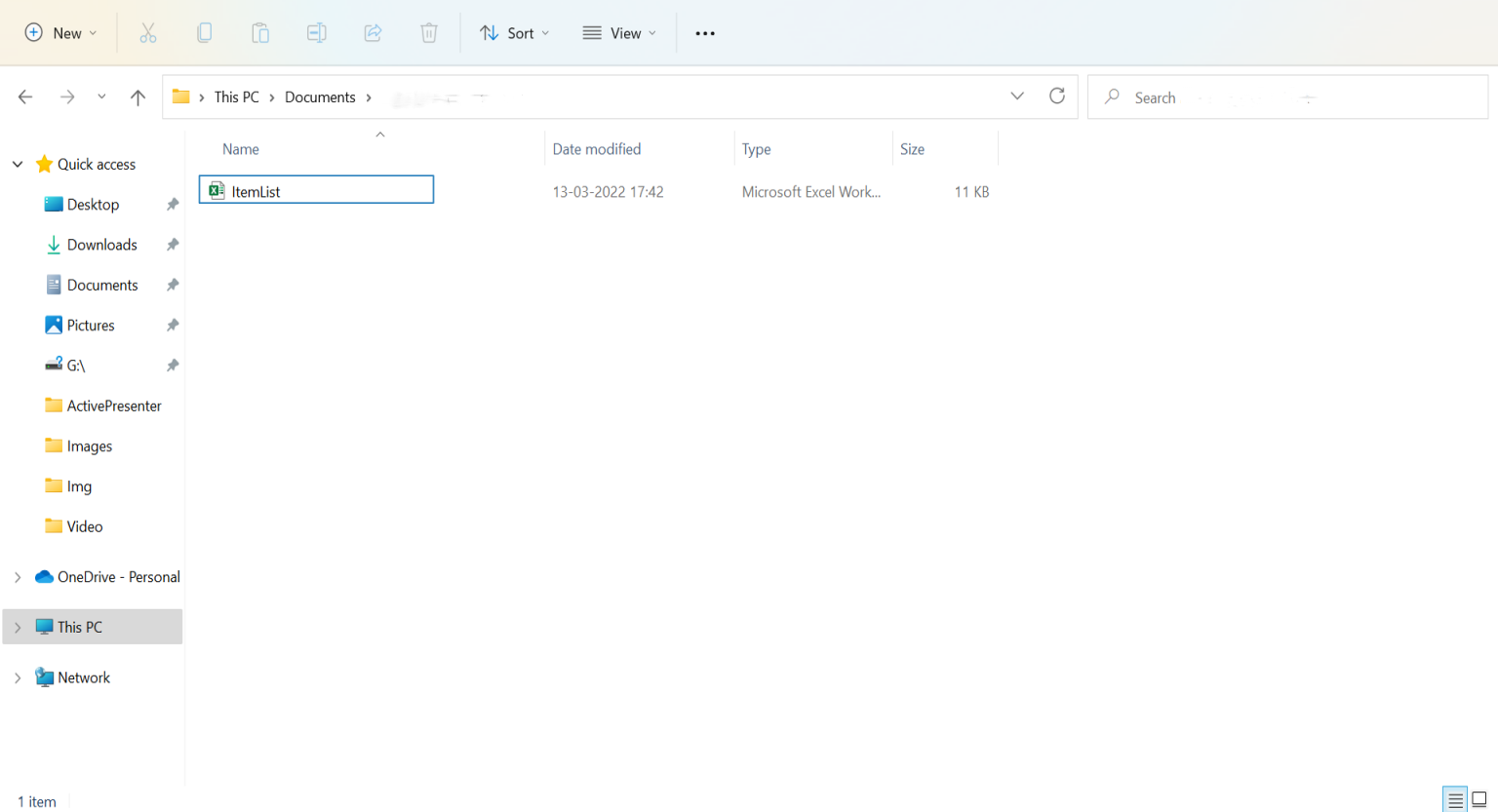Image resolution: width=1498 pixels, height=812 pixels.
Task: Open the Sort dropdown menu
Action: click(x=515, y=33)
